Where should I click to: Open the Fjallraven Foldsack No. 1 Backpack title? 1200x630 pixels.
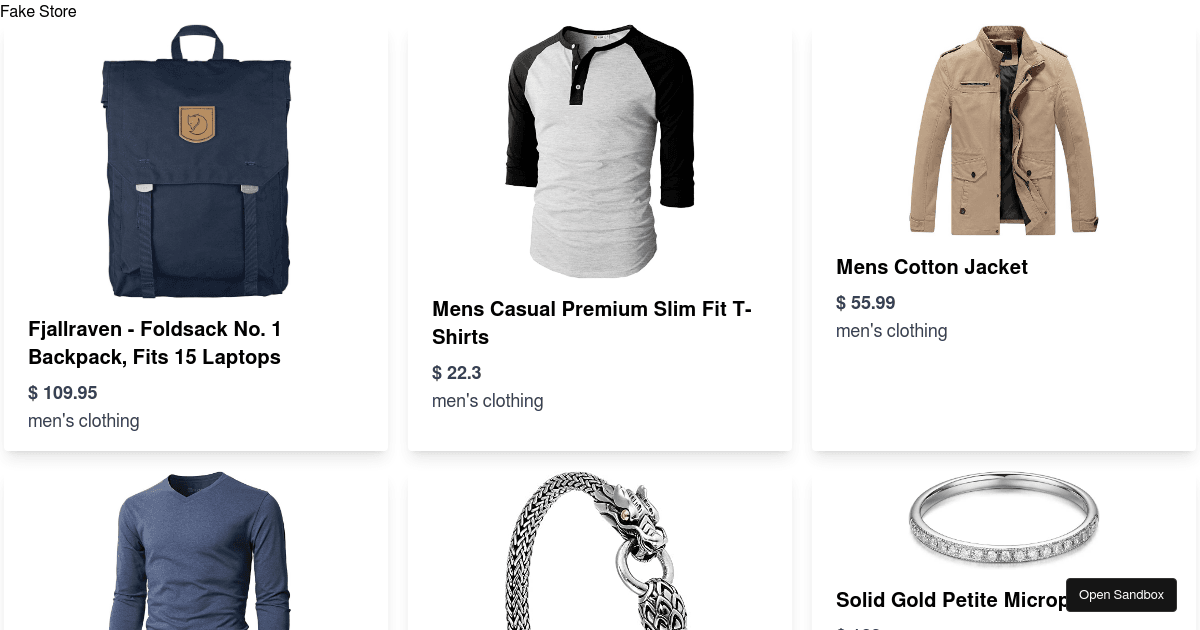(x=155, y=343)
